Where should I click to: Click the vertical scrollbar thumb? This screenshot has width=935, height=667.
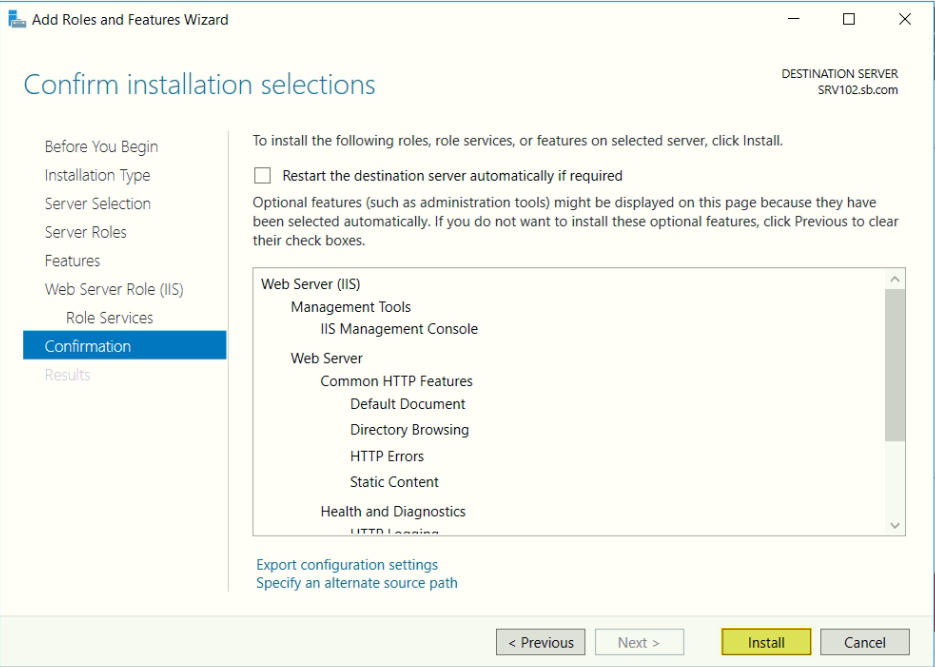(x=894, y=365)
